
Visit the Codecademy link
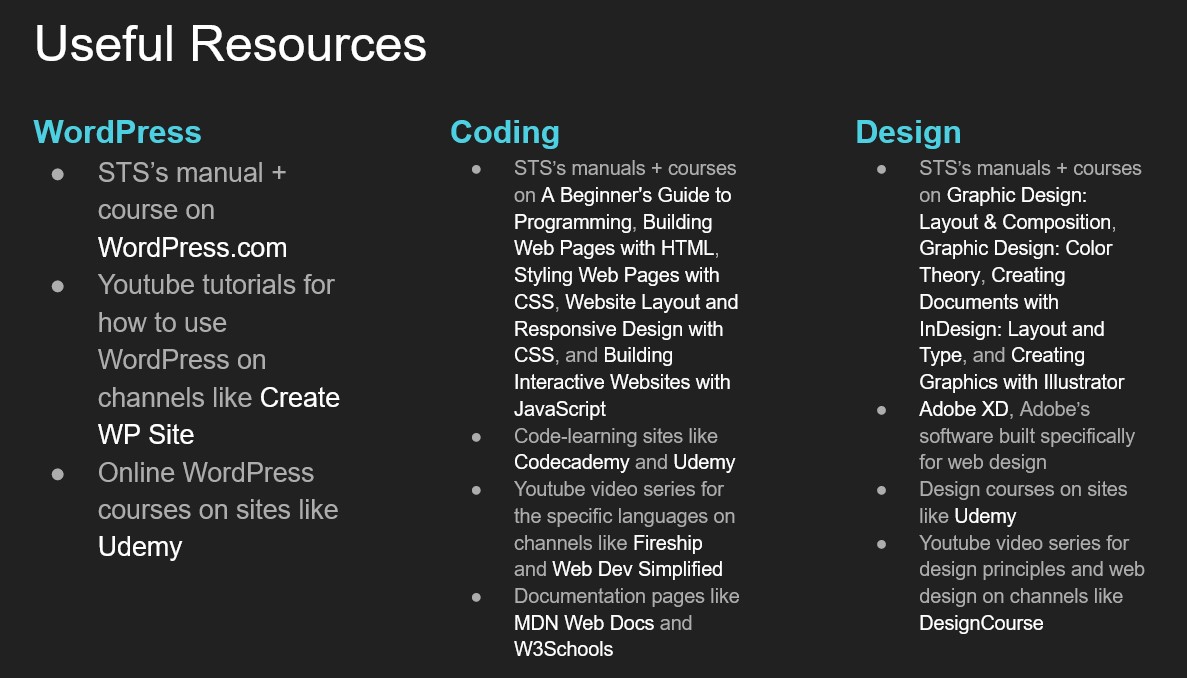pos(571,462)
